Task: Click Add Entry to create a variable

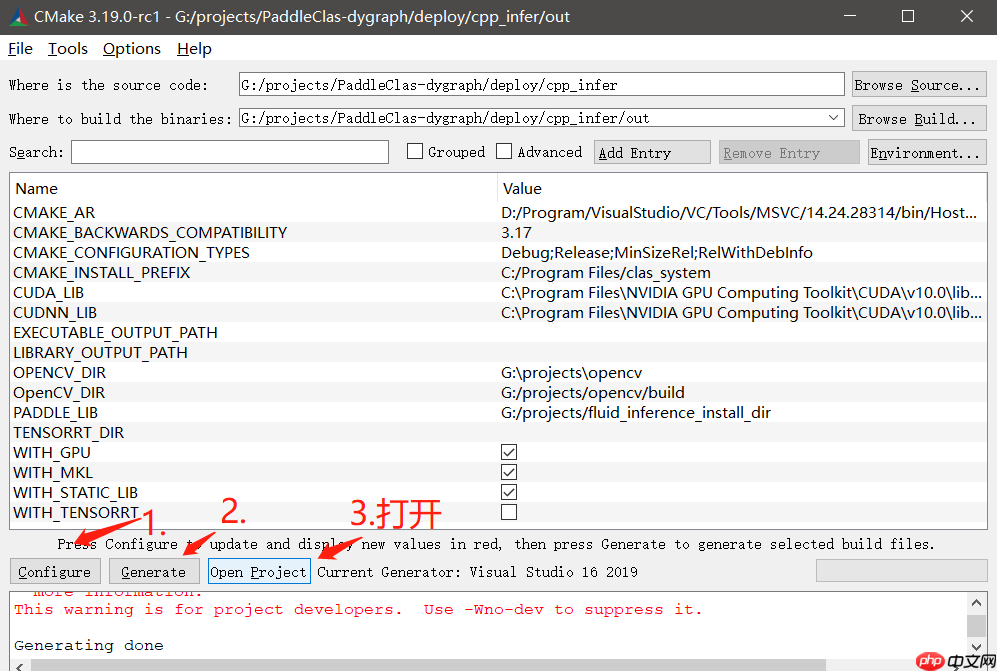Action: point(651,151)
